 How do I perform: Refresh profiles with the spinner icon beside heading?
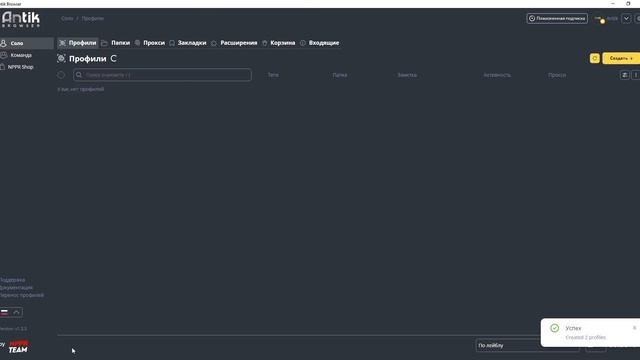click(113, 59)
